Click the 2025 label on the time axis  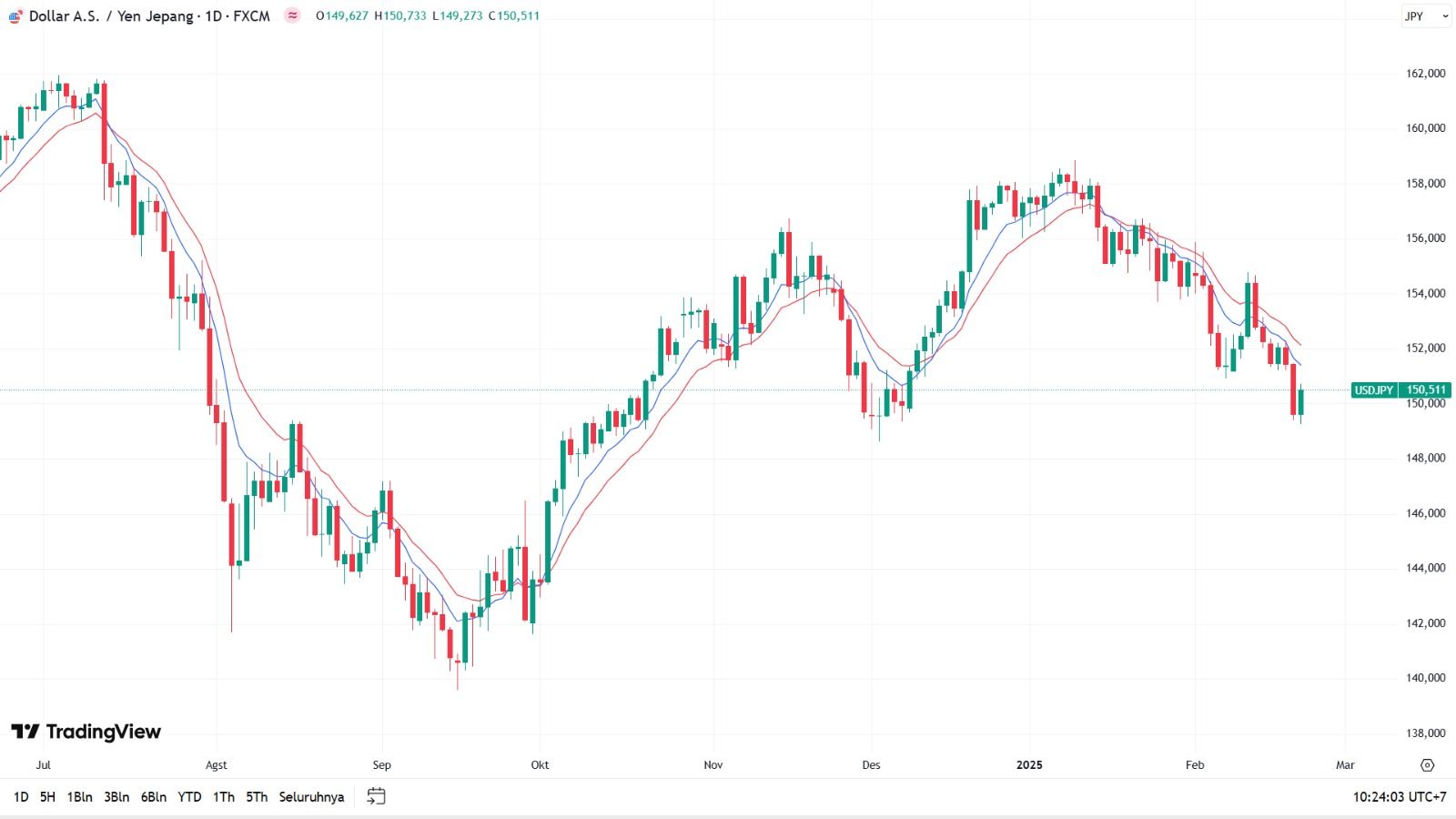click(x=1030, y=765)
